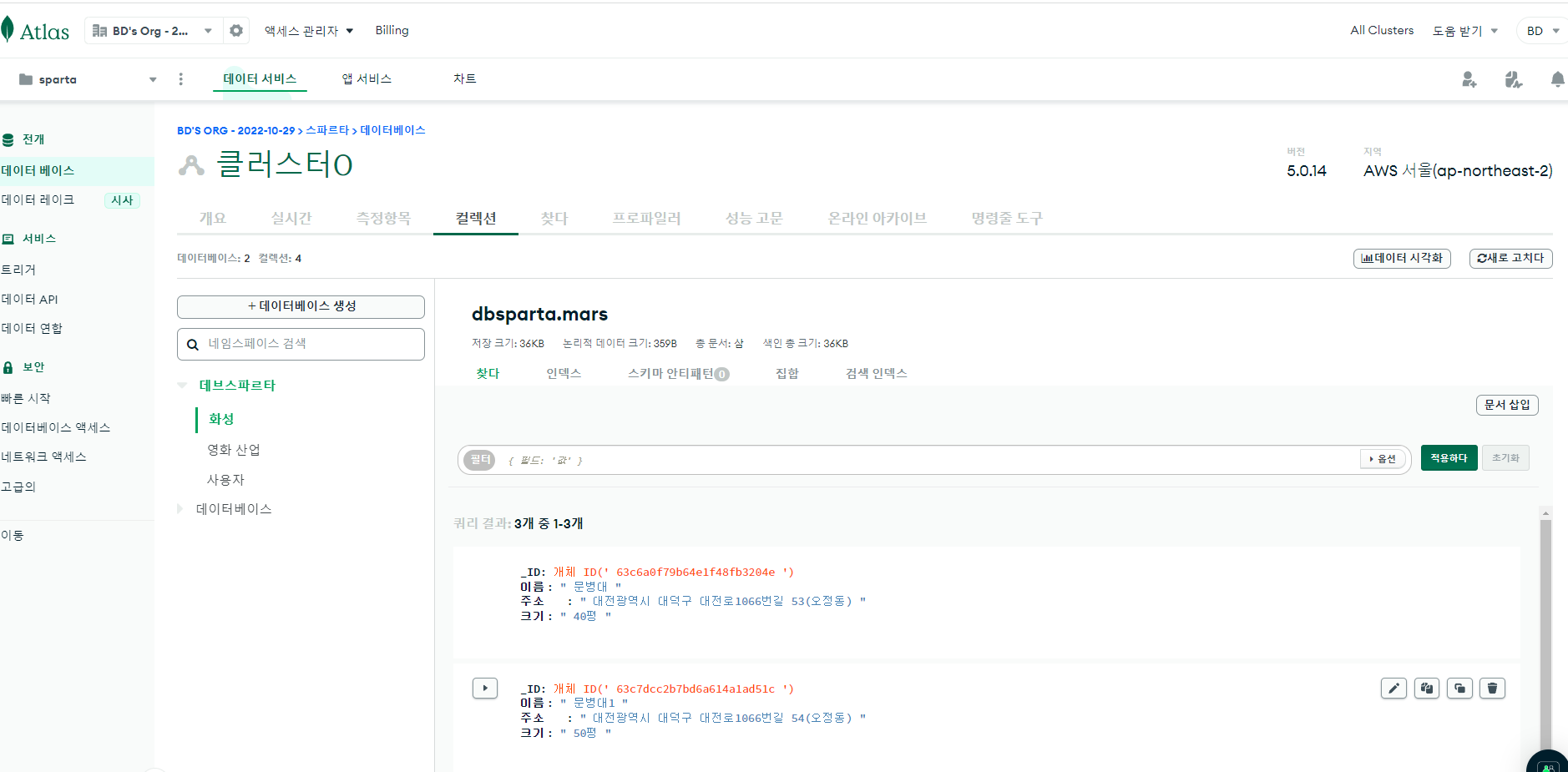Edit the 문병대1 document with pencil
The image size is (1568, 772).
1393,688
